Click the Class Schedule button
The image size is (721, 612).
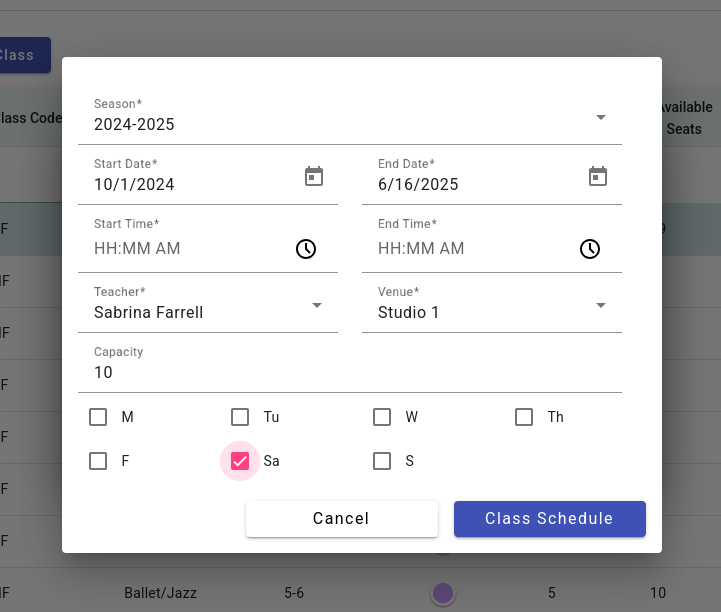(549, 519)
